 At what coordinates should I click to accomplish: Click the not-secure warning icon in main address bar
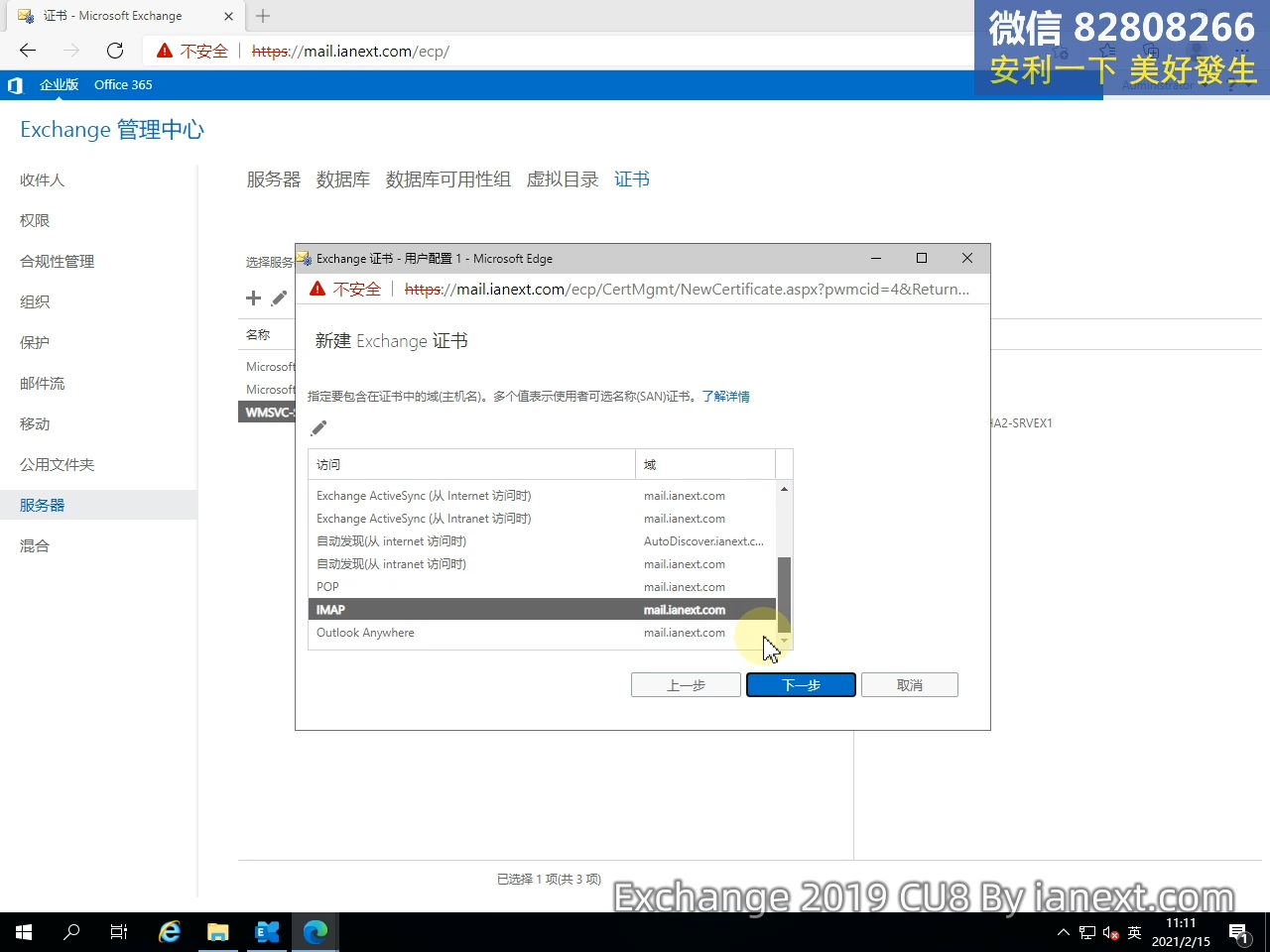click(x=165, y=51)
